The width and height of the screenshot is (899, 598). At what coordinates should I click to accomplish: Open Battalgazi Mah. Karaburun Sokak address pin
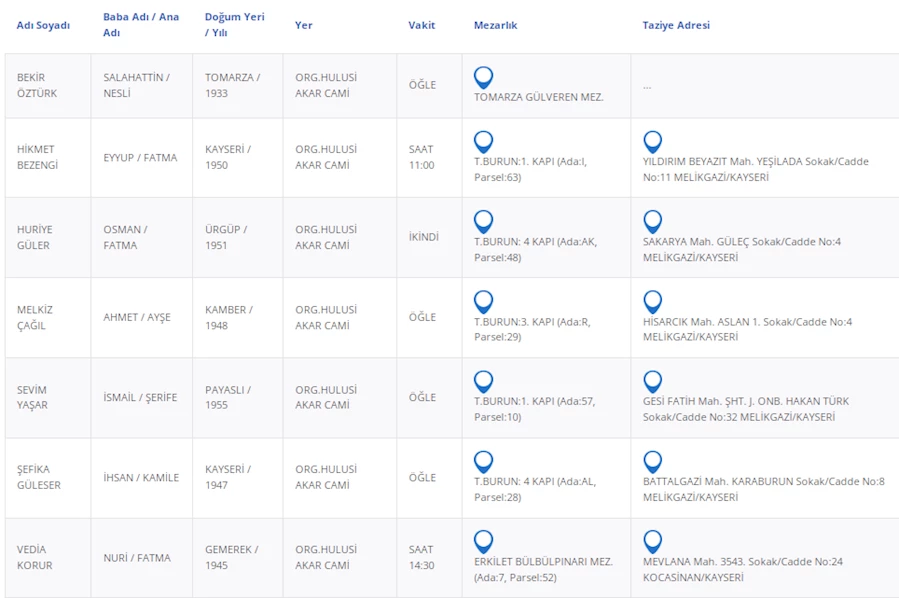[x=652, y=461]
